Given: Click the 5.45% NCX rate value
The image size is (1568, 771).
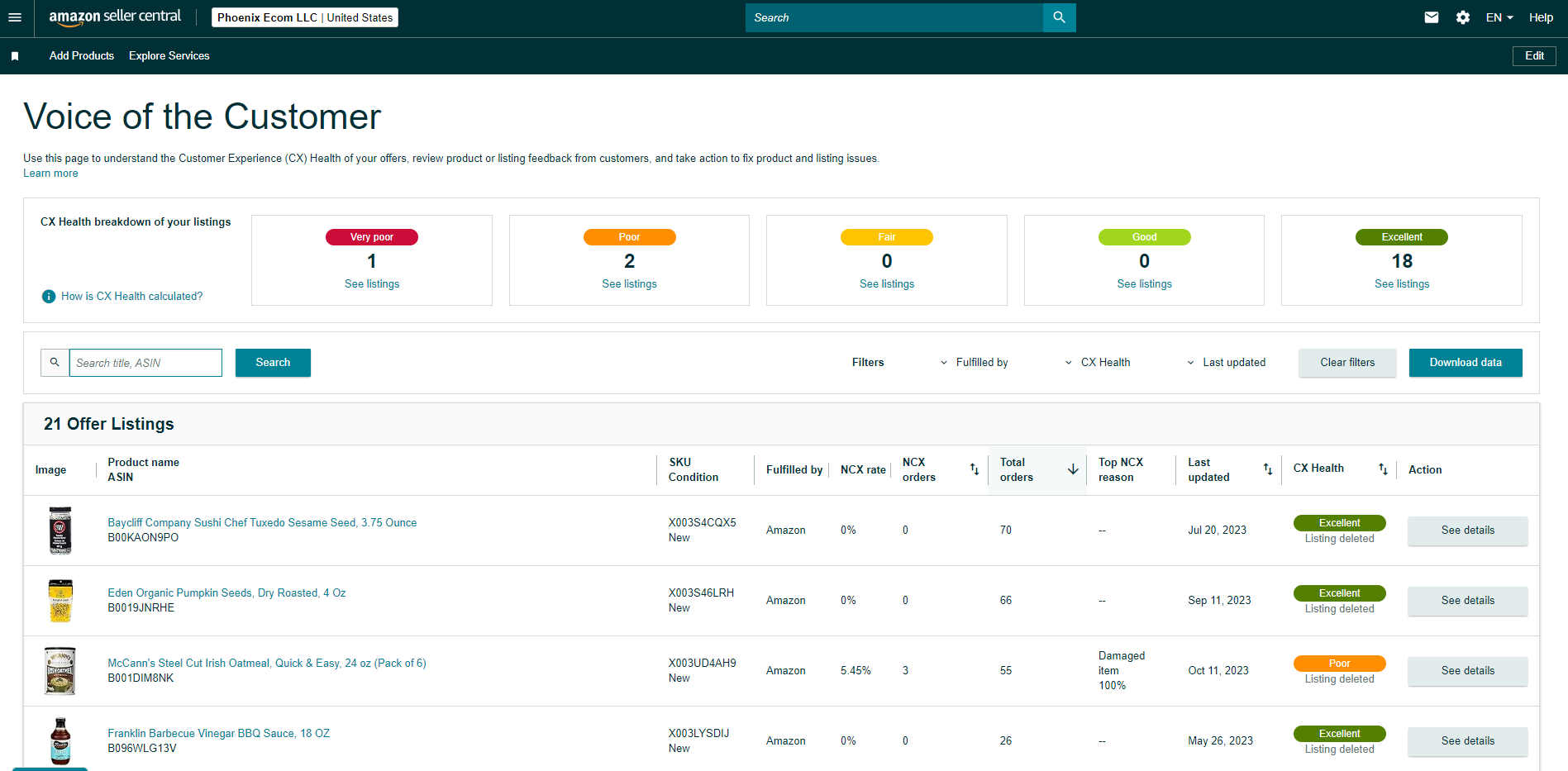Looking at the screenshot, I should pos(855,671).
